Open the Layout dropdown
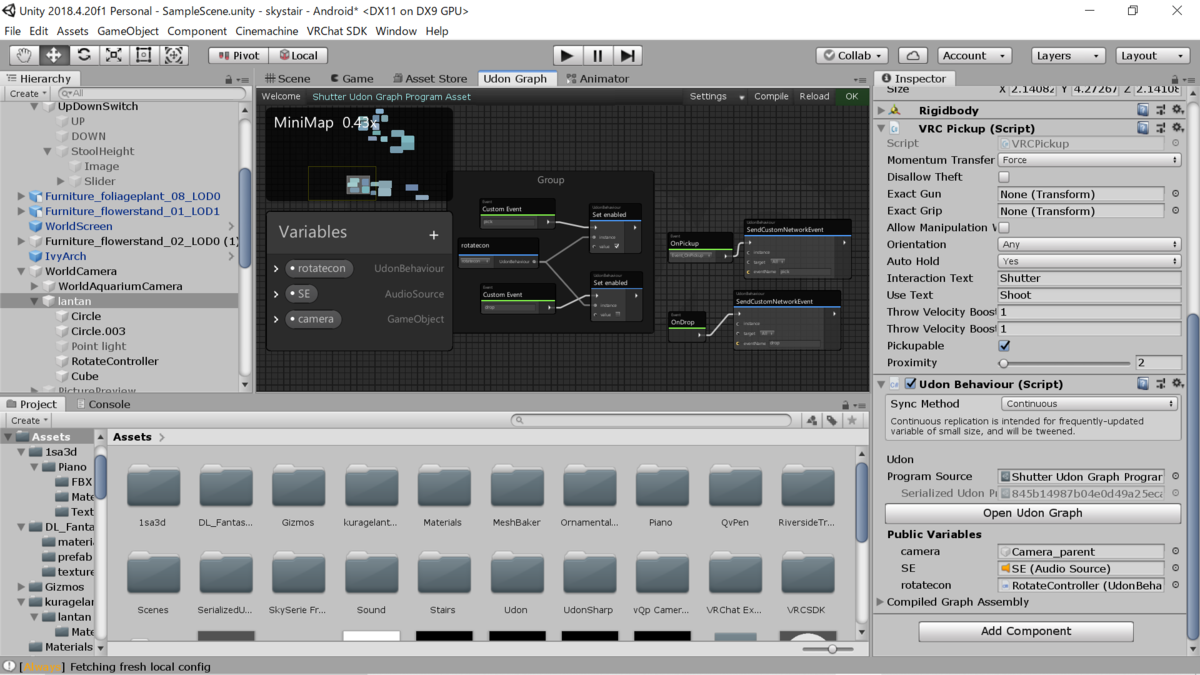The height and width of the screenshot is (675, 1200). pos(1152,56)
